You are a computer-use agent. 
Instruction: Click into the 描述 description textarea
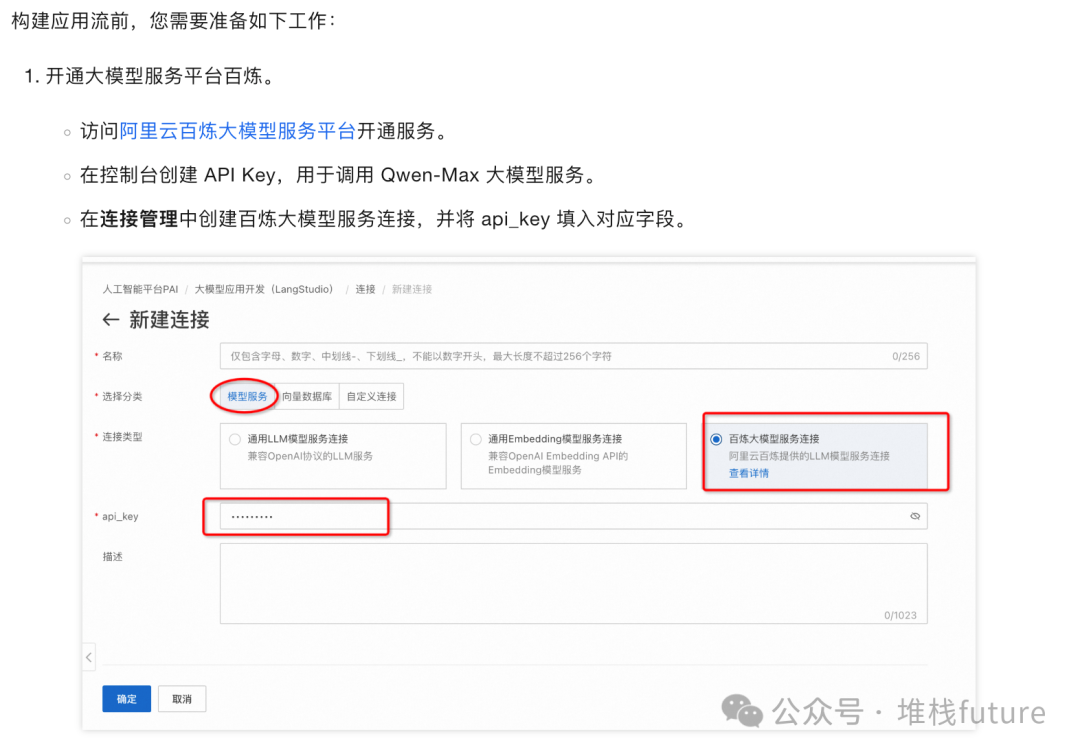(x=574, y=583)
